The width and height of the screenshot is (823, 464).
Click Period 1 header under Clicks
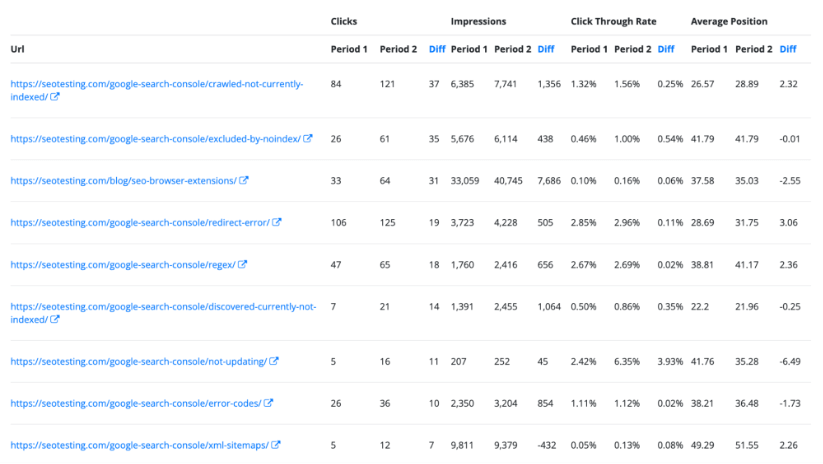click(x=349, y=49)
